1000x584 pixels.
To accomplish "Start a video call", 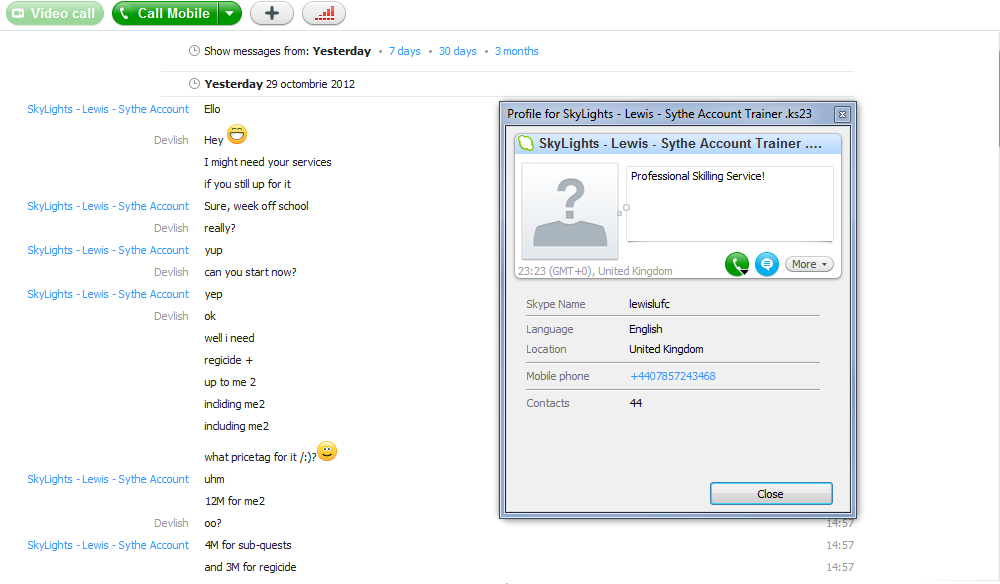I will point(55,13).
